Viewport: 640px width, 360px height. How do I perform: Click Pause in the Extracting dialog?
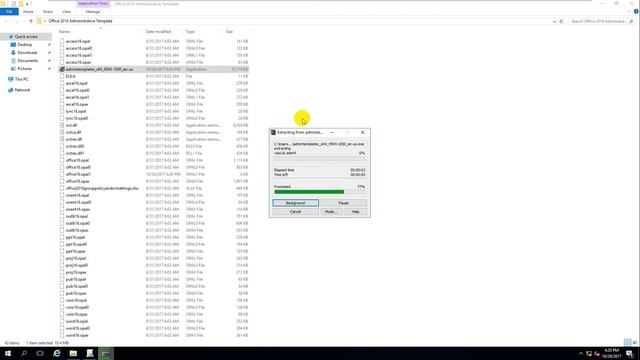tap(343, 203)
